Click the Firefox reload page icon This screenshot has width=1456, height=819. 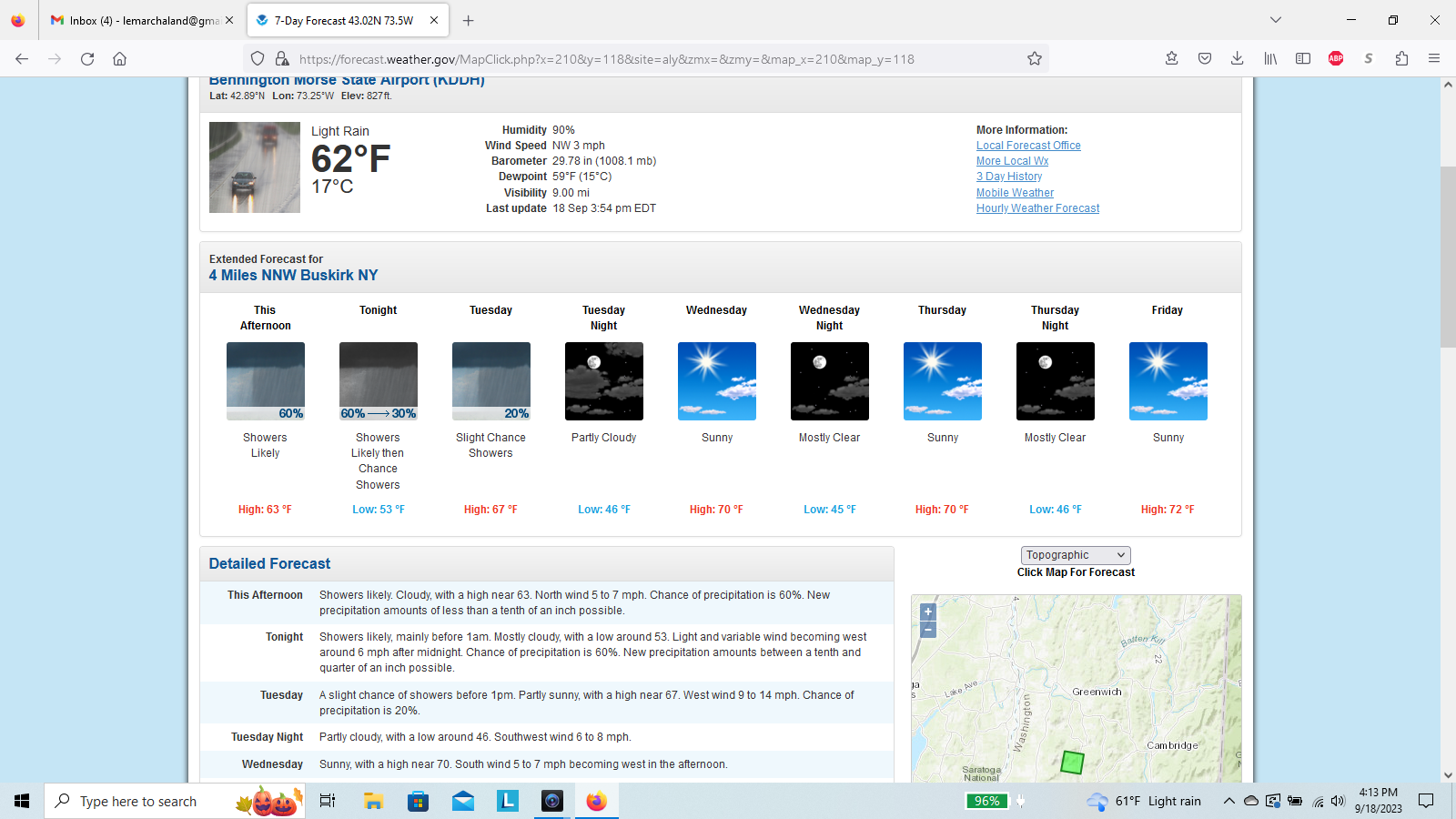[87, 59]
